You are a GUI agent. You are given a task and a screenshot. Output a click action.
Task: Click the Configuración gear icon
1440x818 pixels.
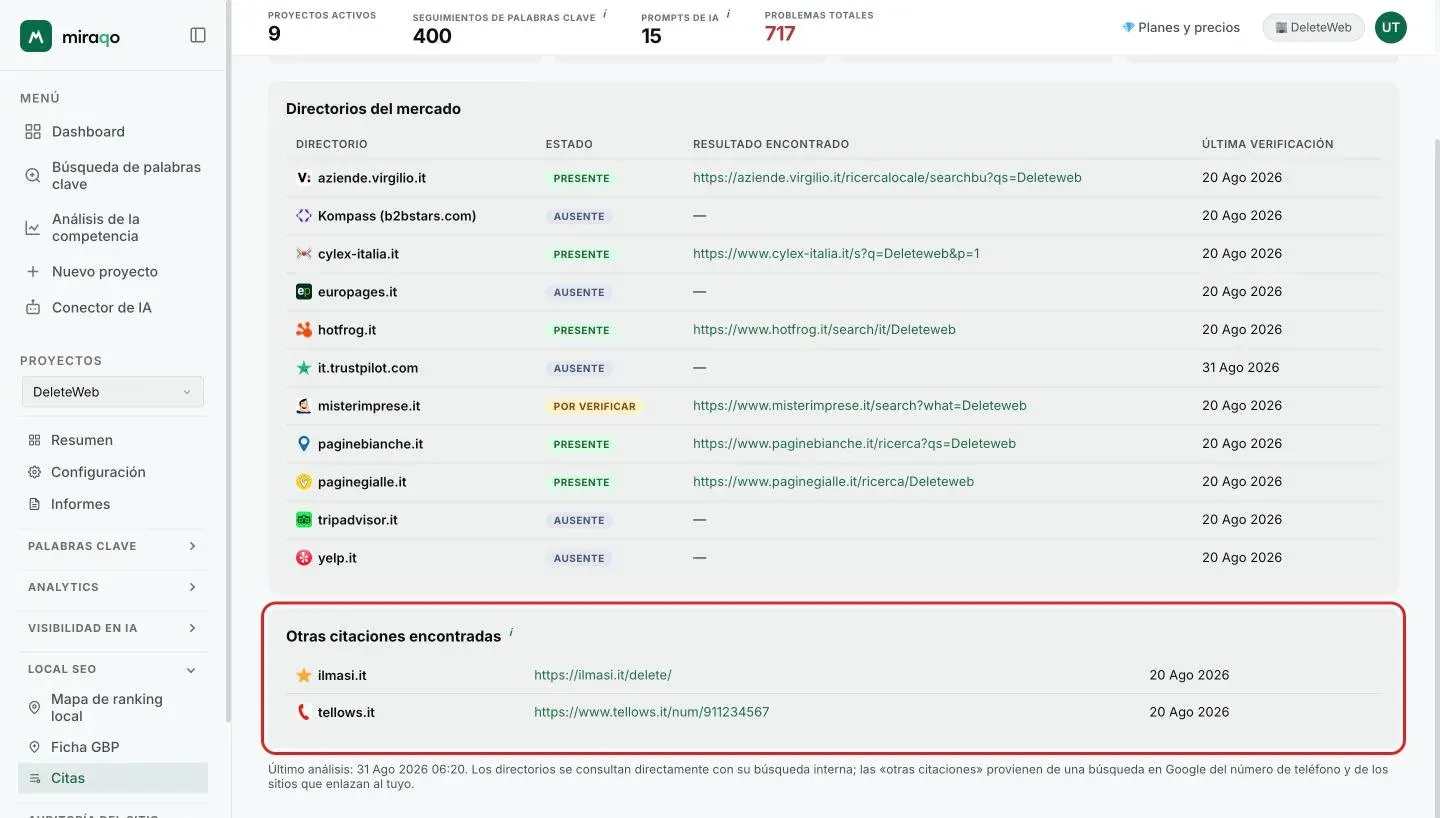pos(34,472)
